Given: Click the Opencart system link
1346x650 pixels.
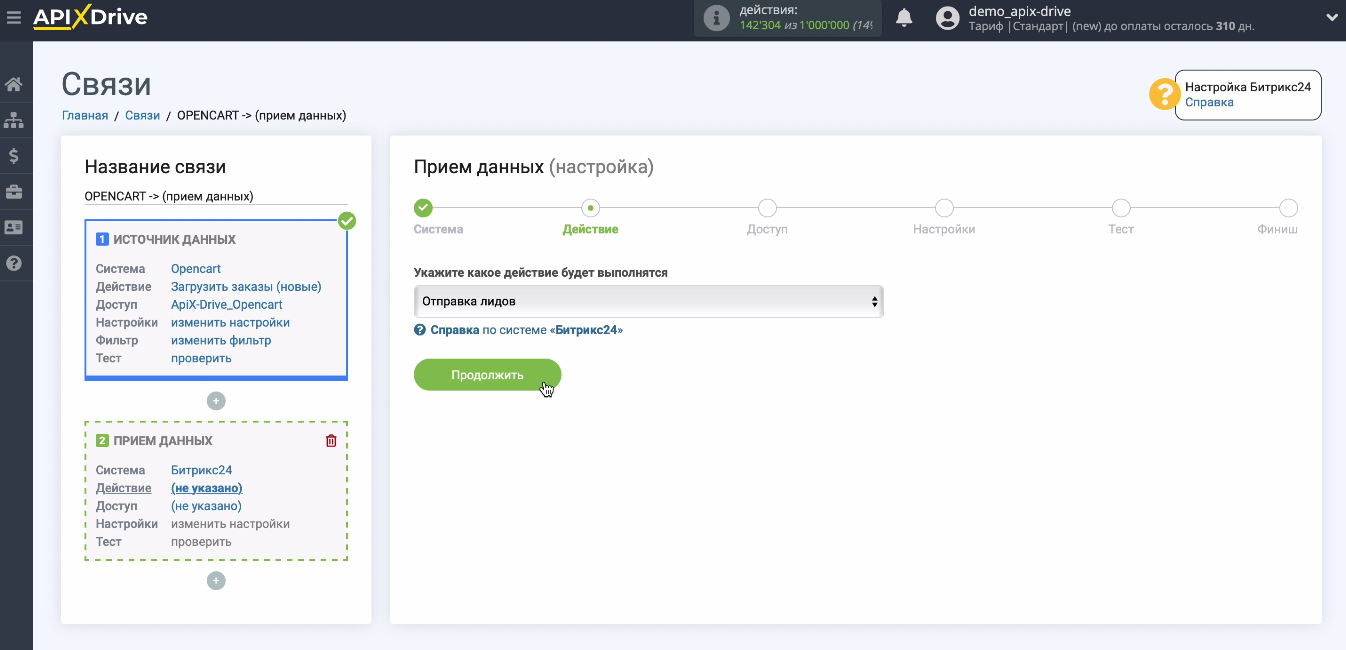Looking at the screenshot, I should coord(196,269).
